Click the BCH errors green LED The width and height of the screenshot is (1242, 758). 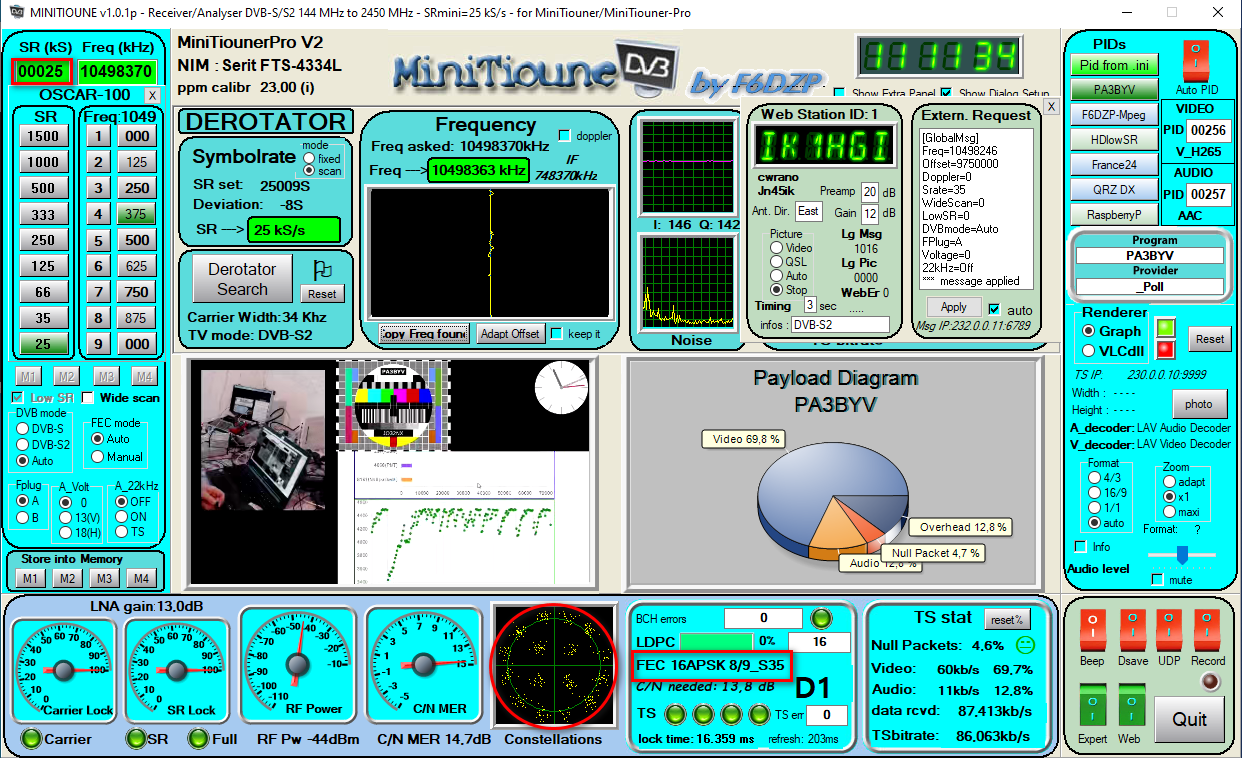[x=820, y=618]
